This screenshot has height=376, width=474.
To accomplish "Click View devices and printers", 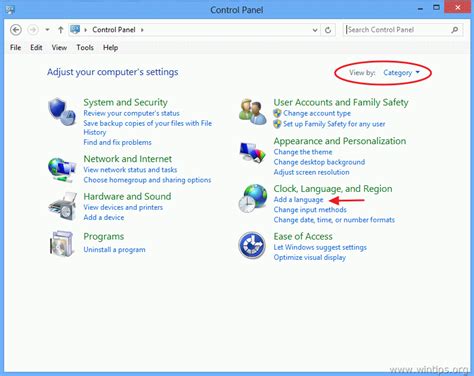I will point(123,207).
